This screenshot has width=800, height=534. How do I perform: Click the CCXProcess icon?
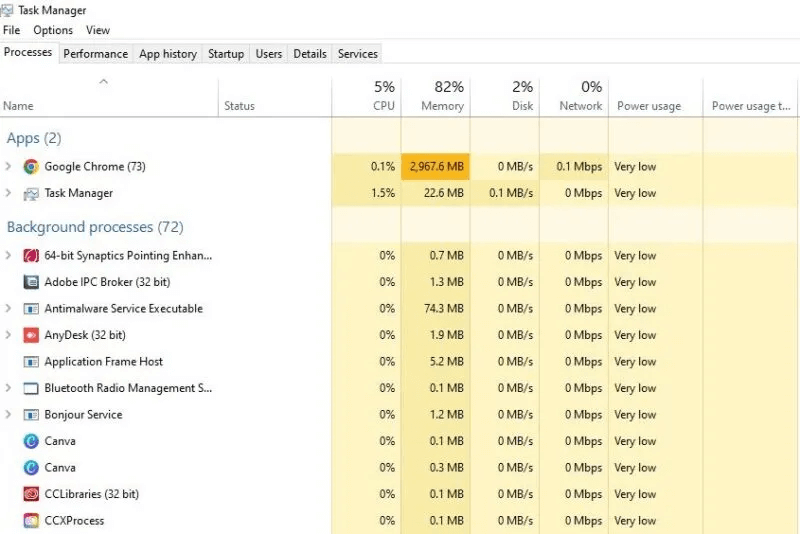pos(31,521)
